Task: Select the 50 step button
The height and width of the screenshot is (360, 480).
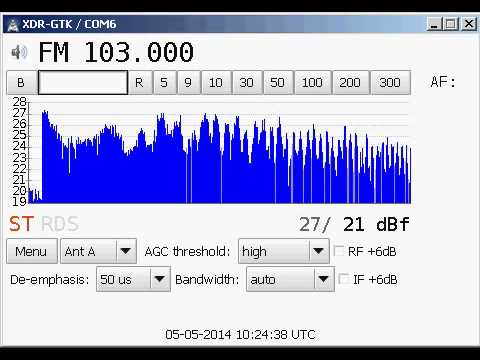Action: point(278,82)
